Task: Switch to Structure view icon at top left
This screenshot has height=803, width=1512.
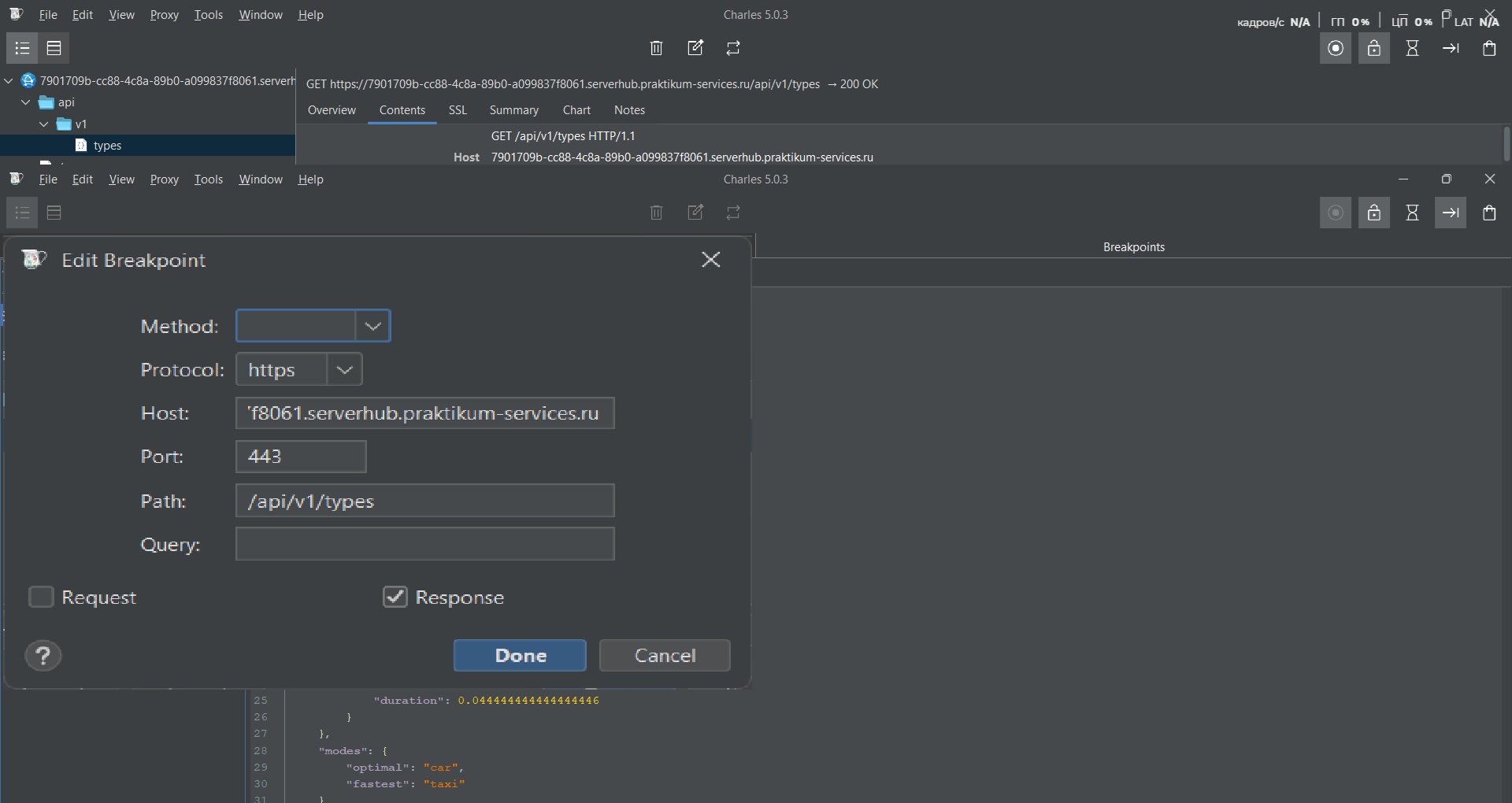Action: 22,48
